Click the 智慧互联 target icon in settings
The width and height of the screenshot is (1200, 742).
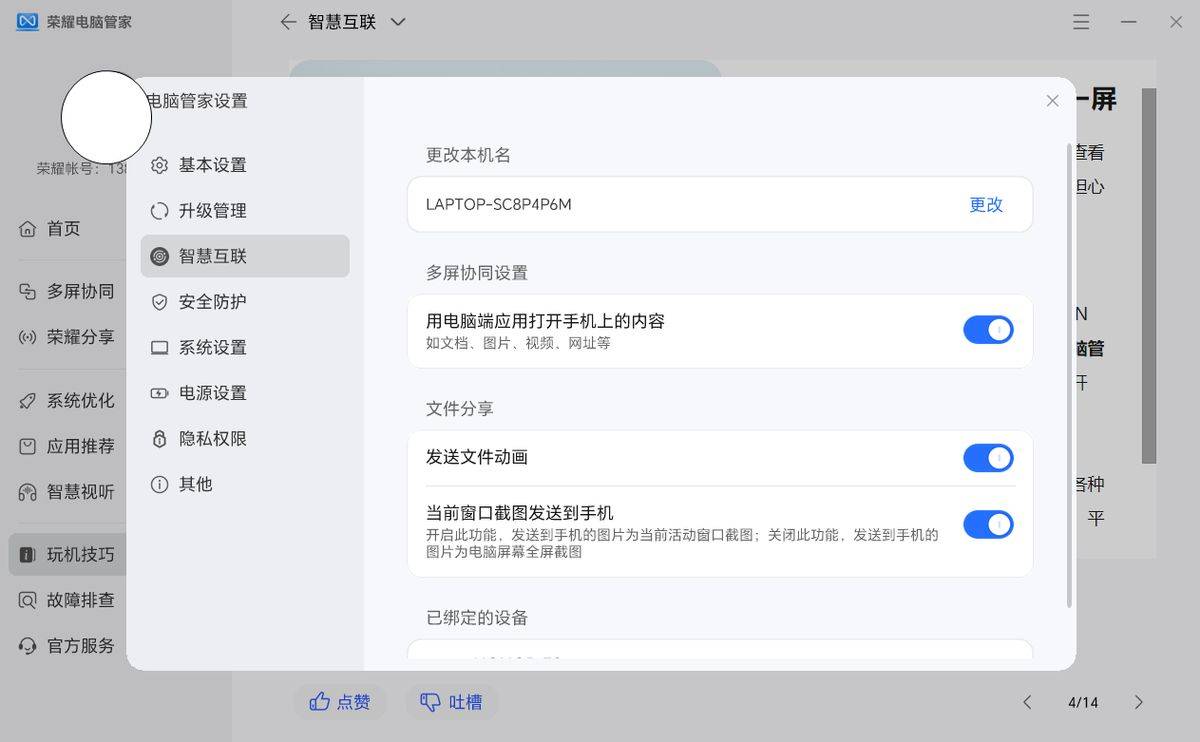pyautogui.click(x=159, y=256)
